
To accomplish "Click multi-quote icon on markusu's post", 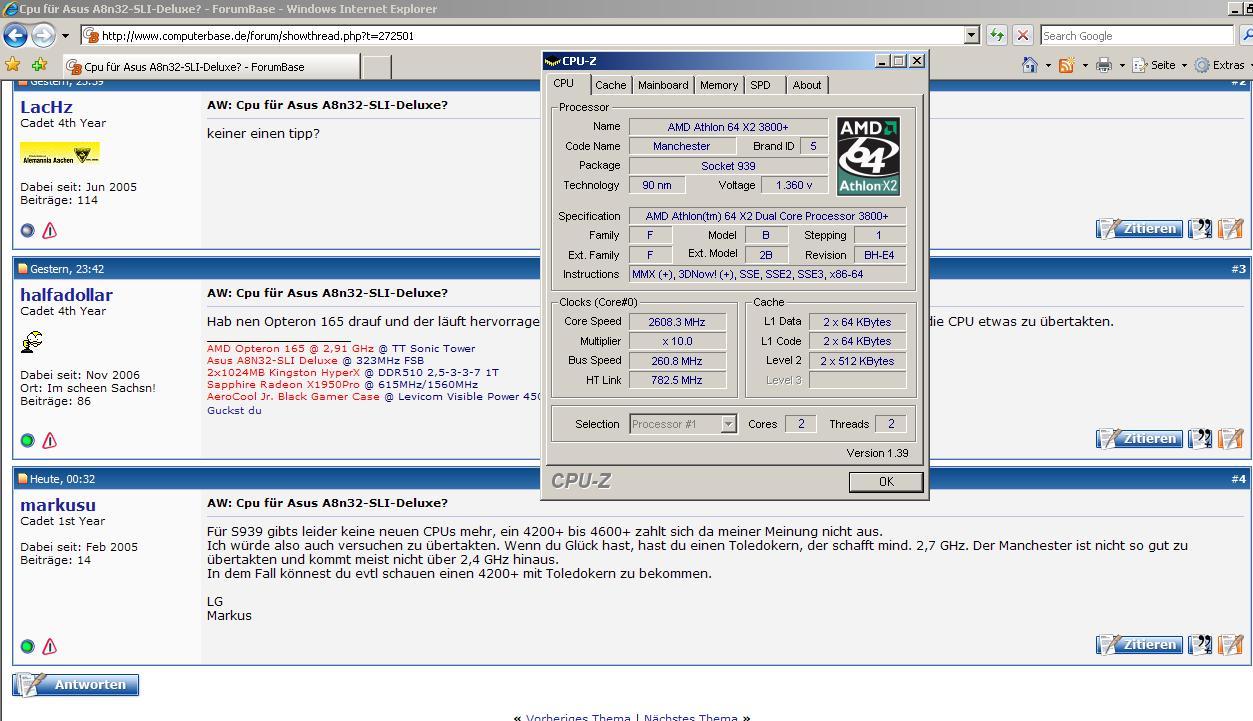I will point(1200,645).
